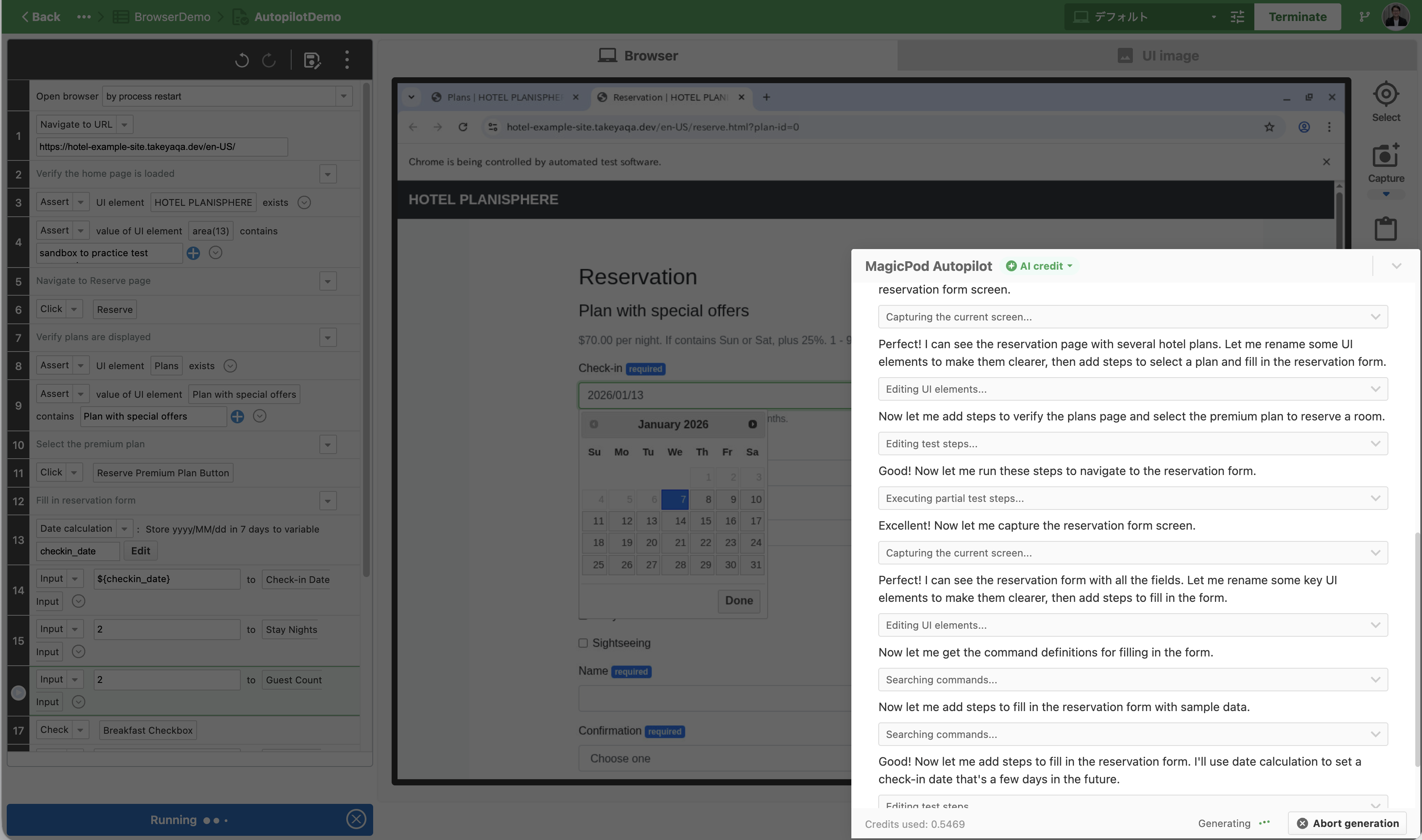Click the checkin_date variable field
Viewport: 1422px width, 840px height.
(78, 551)
